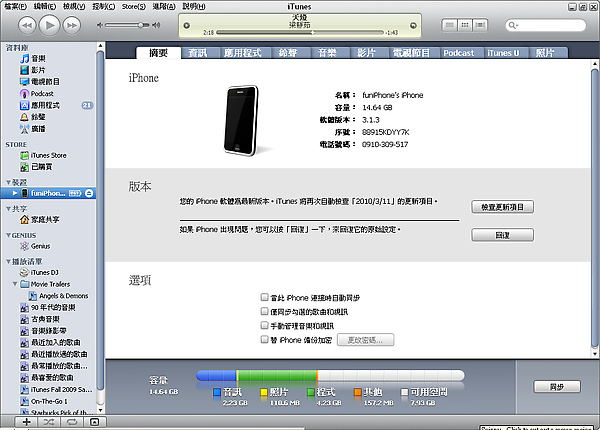The image size is (600, 430).
Task: Enable auto sync when iPhone connects
Action: tap(264, 297)
